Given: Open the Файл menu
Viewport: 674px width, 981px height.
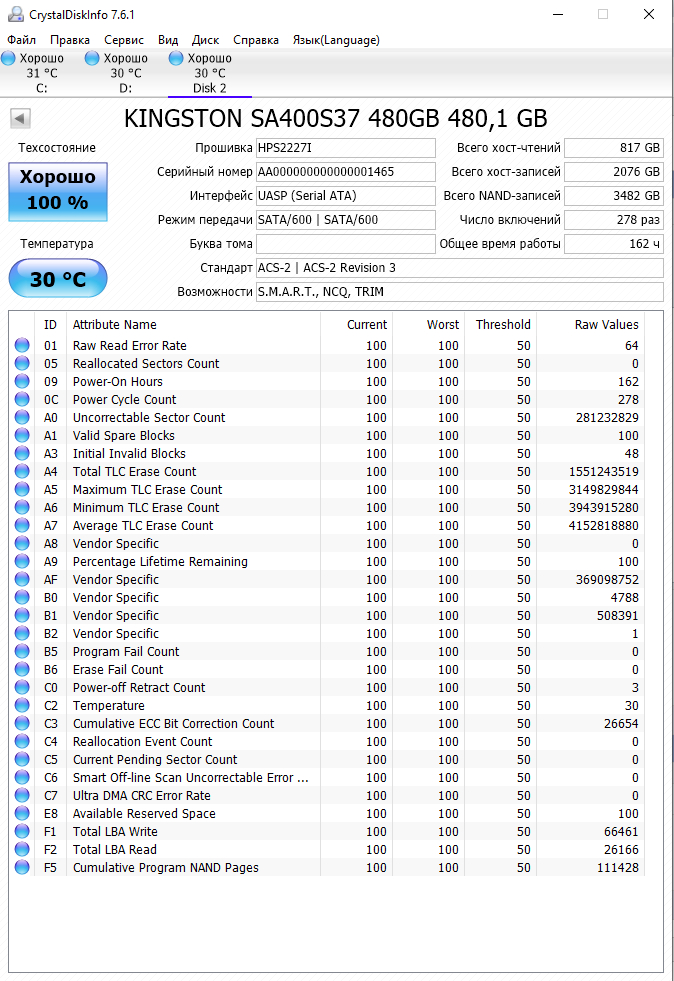Looking at the screenshot, I should pos(21,40).
